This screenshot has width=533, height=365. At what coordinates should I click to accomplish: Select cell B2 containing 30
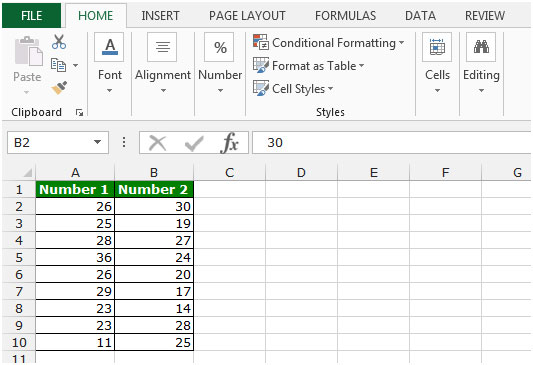[154, 206]
